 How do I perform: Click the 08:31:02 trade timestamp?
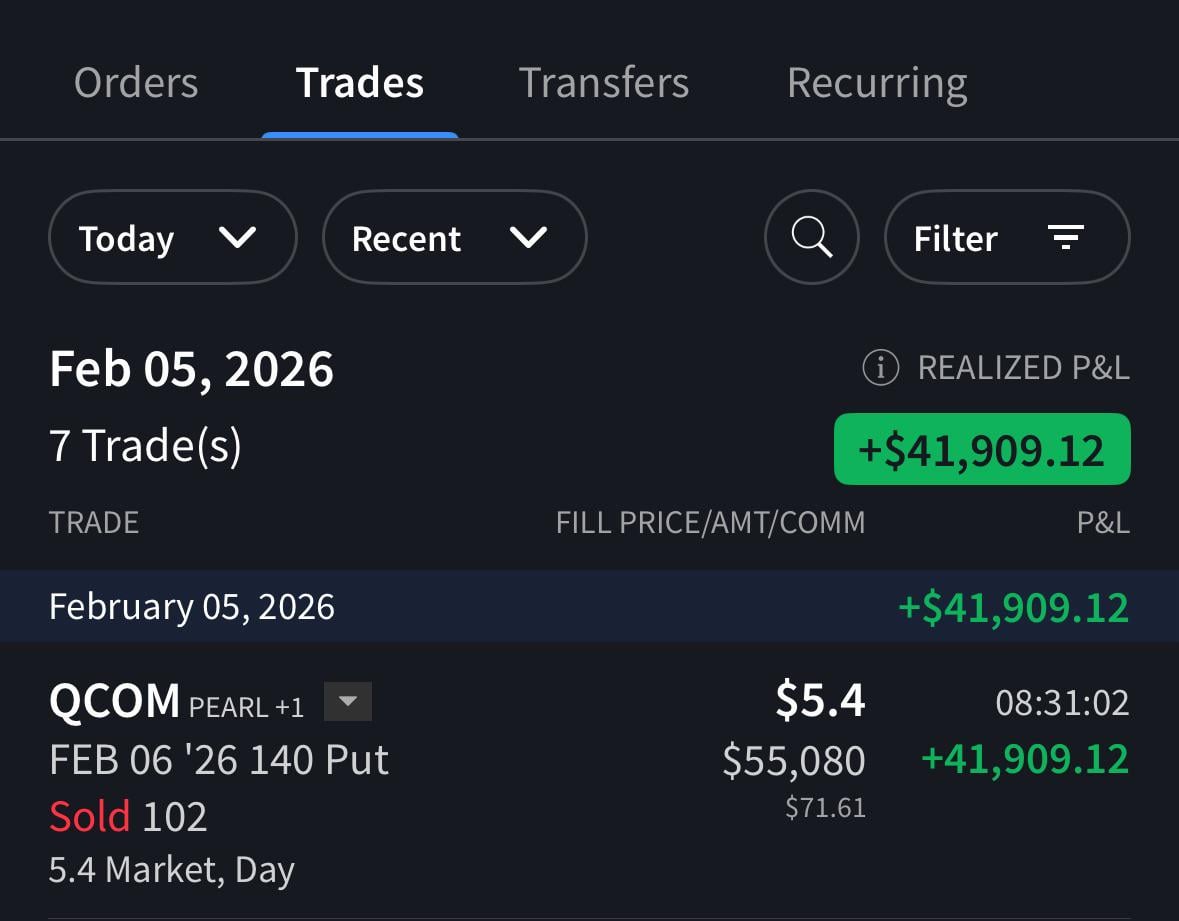click(x=1062, y=703)
